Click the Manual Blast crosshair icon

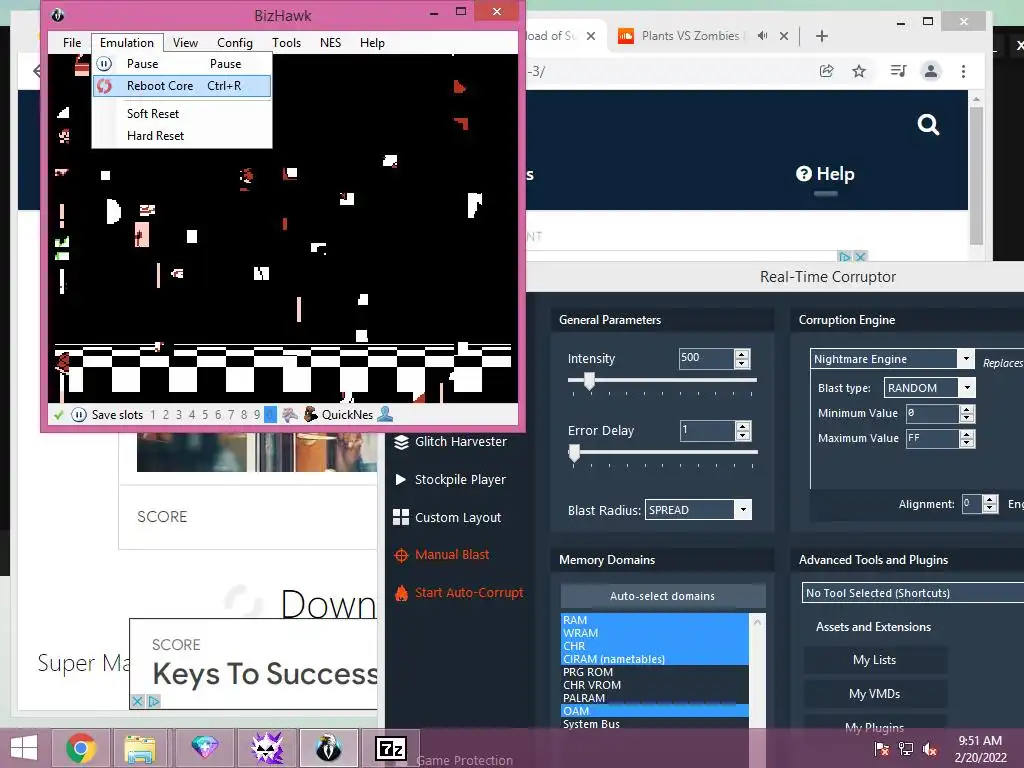(x=401, y=555)
